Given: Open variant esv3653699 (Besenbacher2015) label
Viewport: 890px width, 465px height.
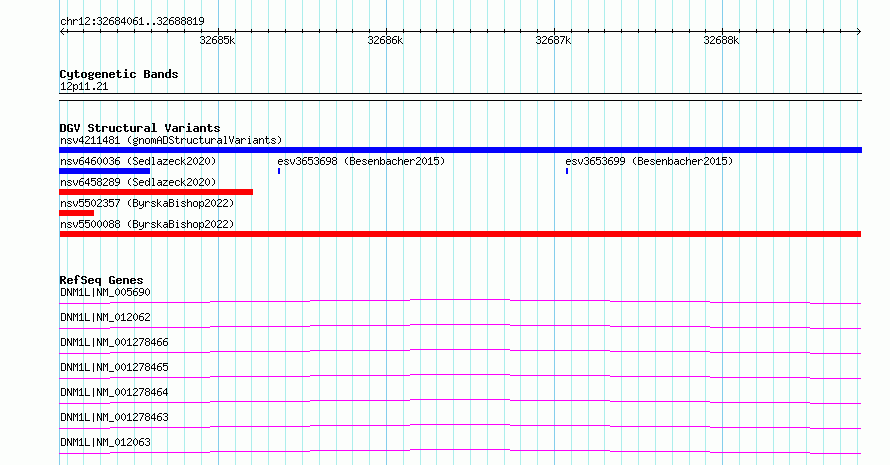Looking at the screenshot, I should coord(649,161).
